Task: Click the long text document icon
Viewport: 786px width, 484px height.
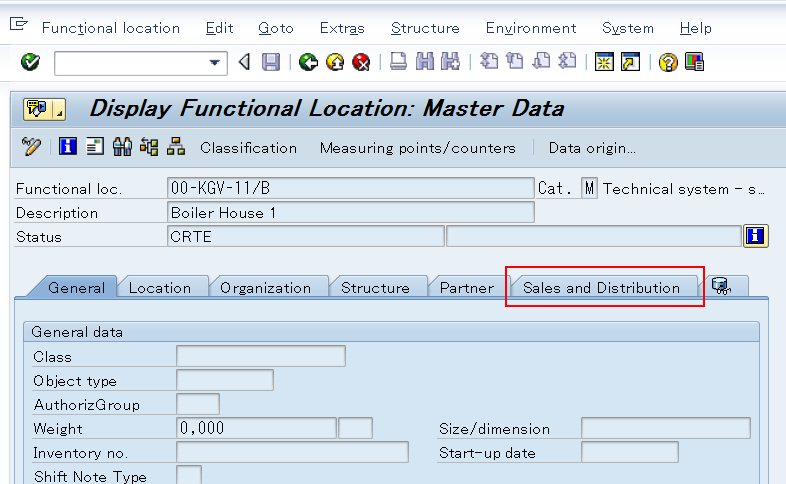Action: (94, 146)
